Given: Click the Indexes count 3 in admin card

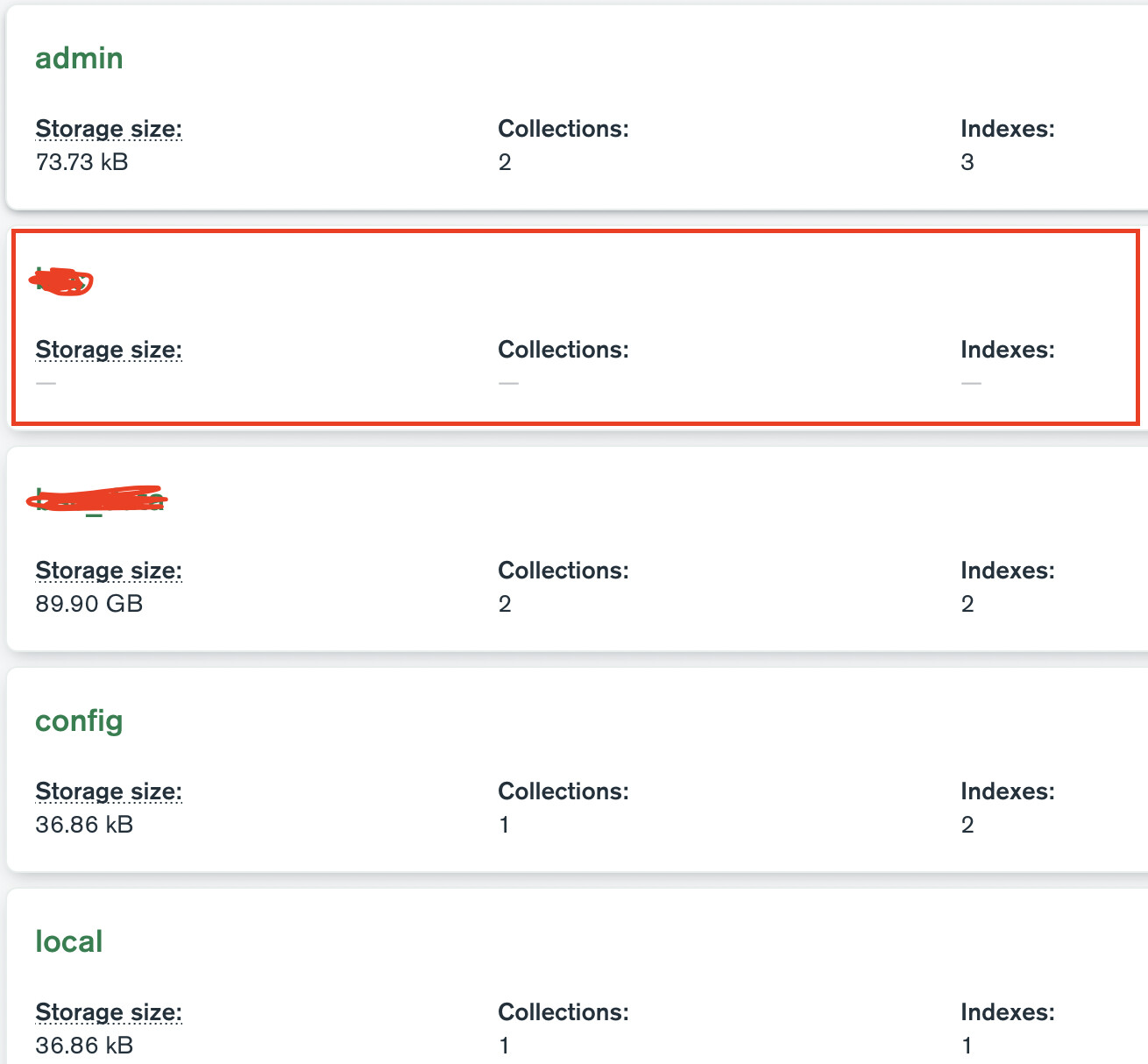Looking at the screenshot, I should pyautogui.click(x=967, y=162).
